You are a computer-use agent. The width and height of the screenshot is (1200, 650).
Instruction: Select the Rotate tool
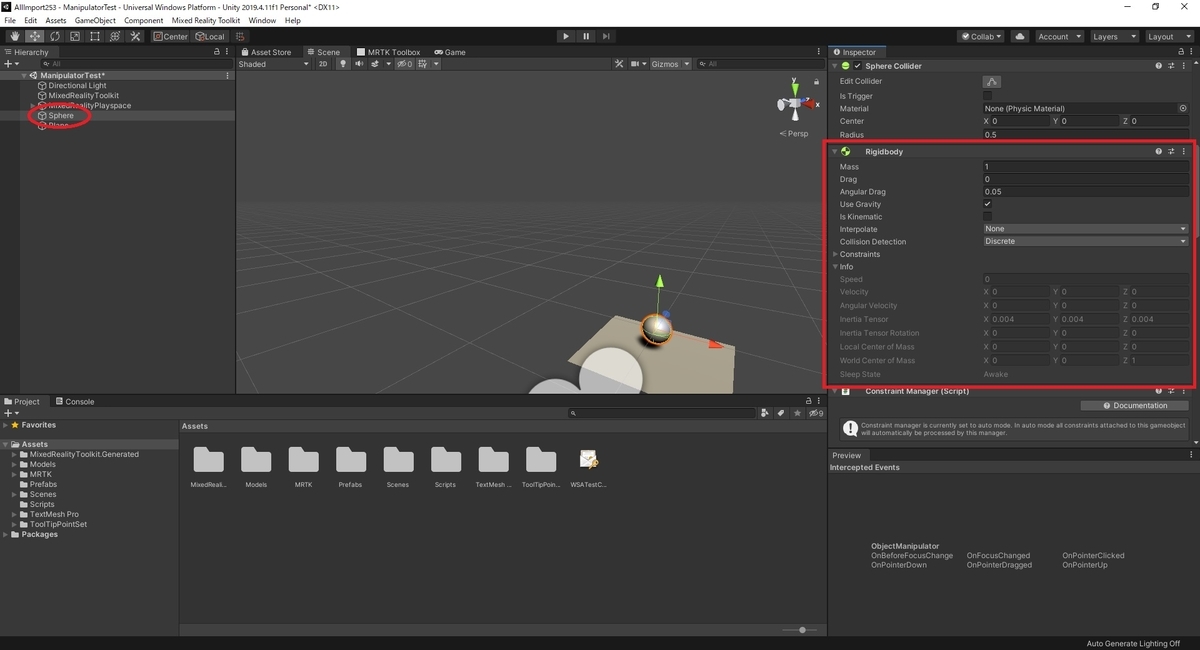click(54, 37)
